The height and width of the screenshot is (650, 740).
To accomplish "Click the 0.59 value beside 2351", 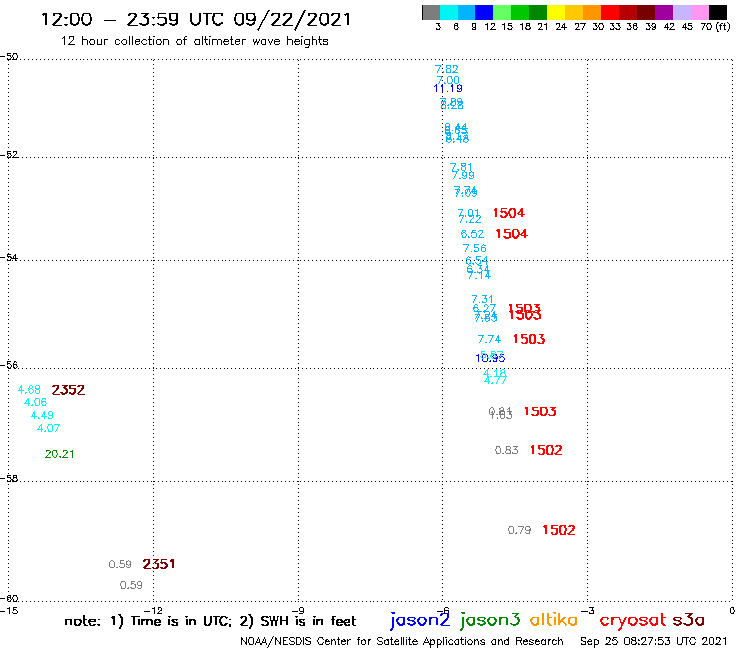I will (x=120, y=565).
